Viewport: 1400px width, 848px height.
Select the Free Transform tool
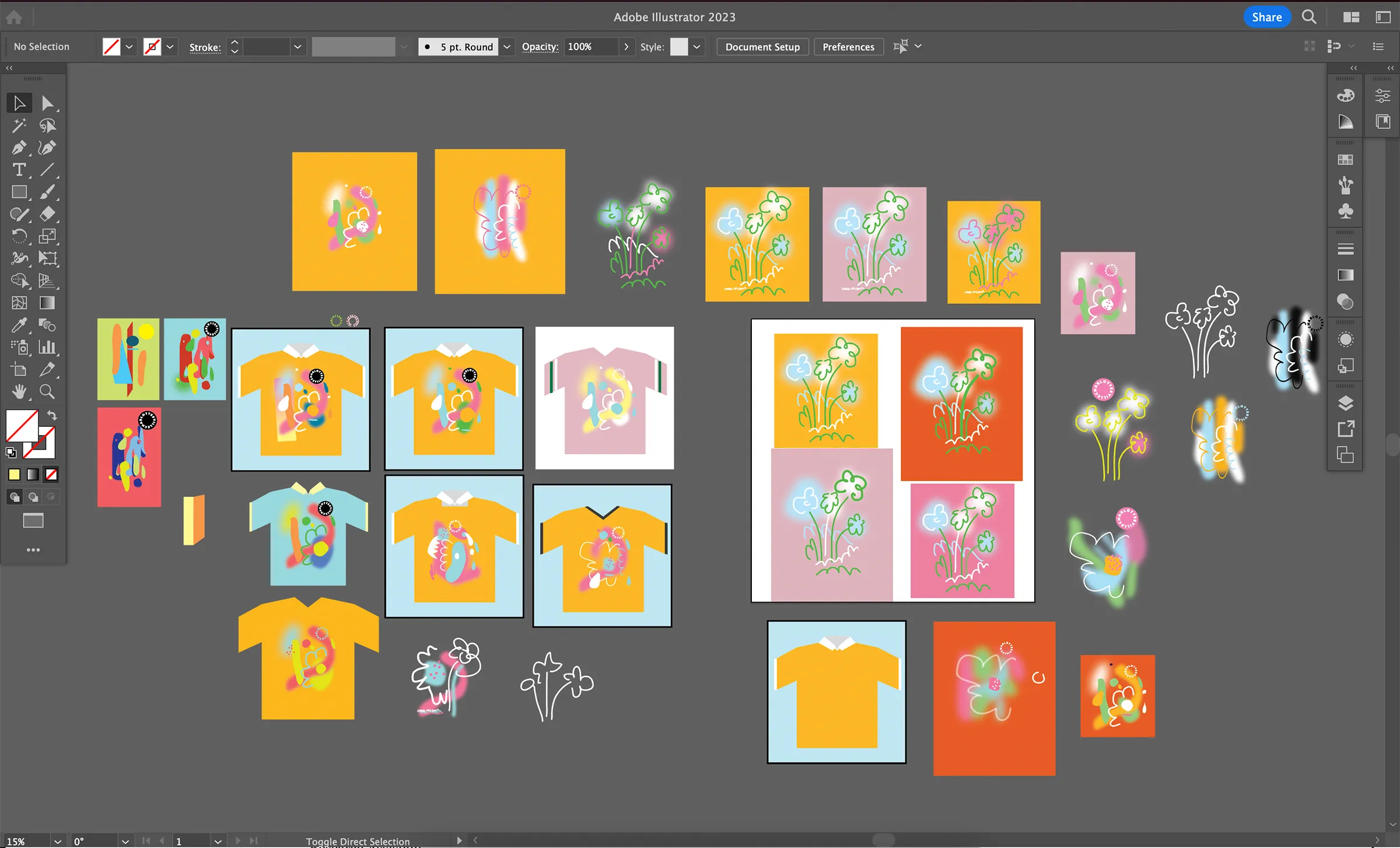tap(47, 258)
